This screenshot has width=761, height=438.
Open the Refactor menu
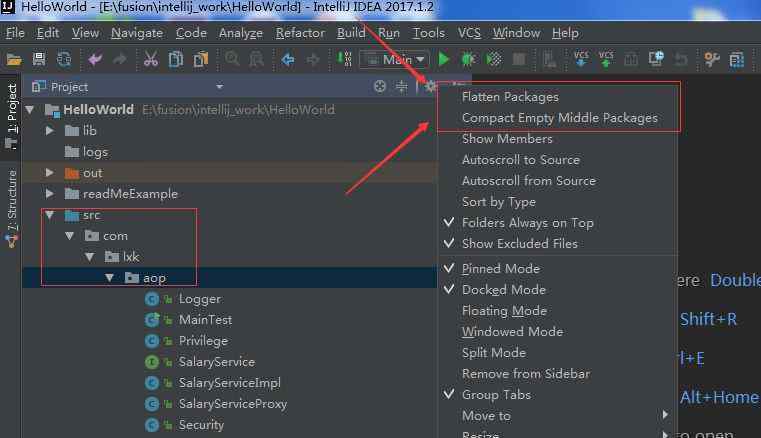point(300,33)
